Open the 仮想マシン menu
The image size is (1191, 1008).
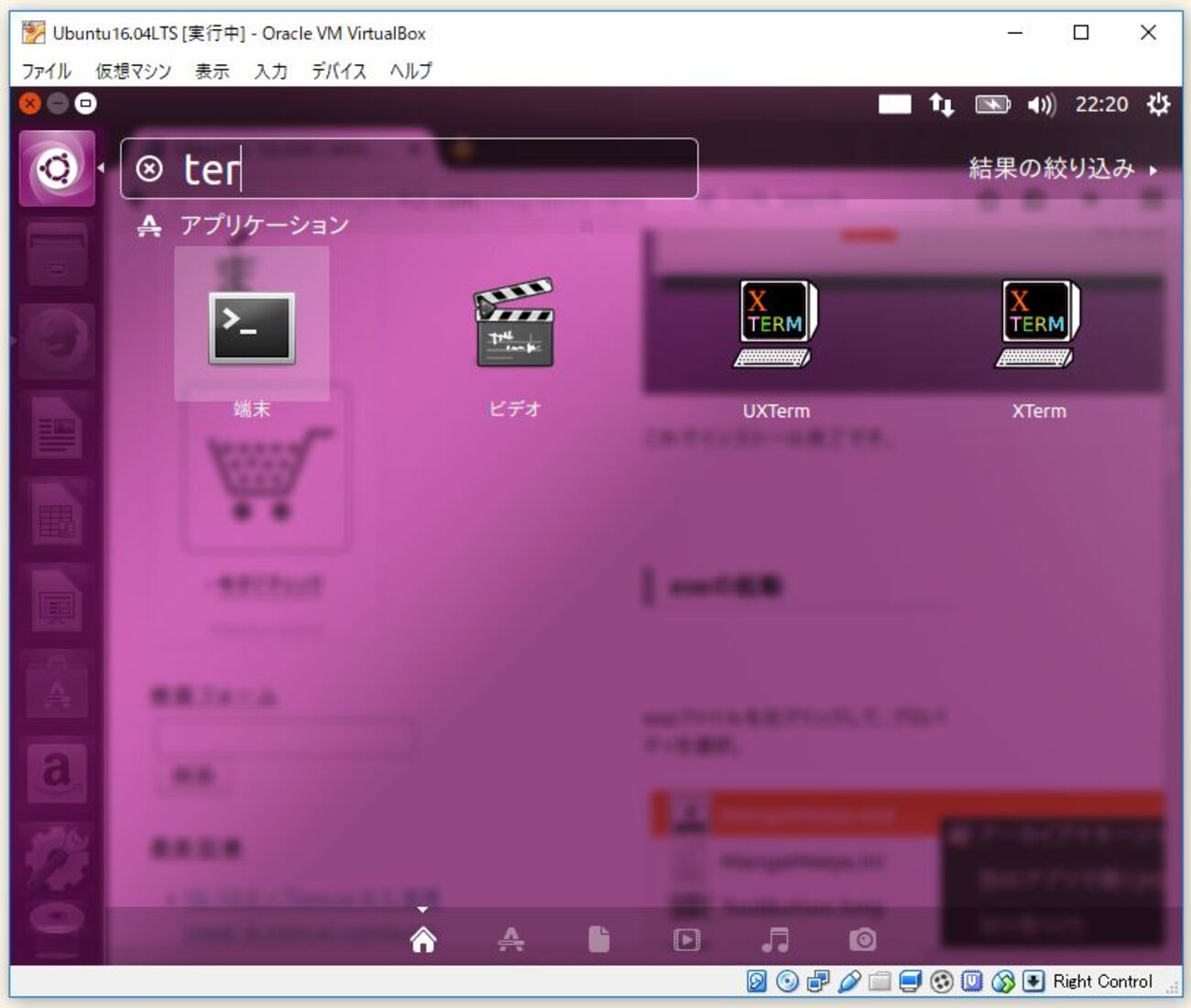[x=134, y=71]
